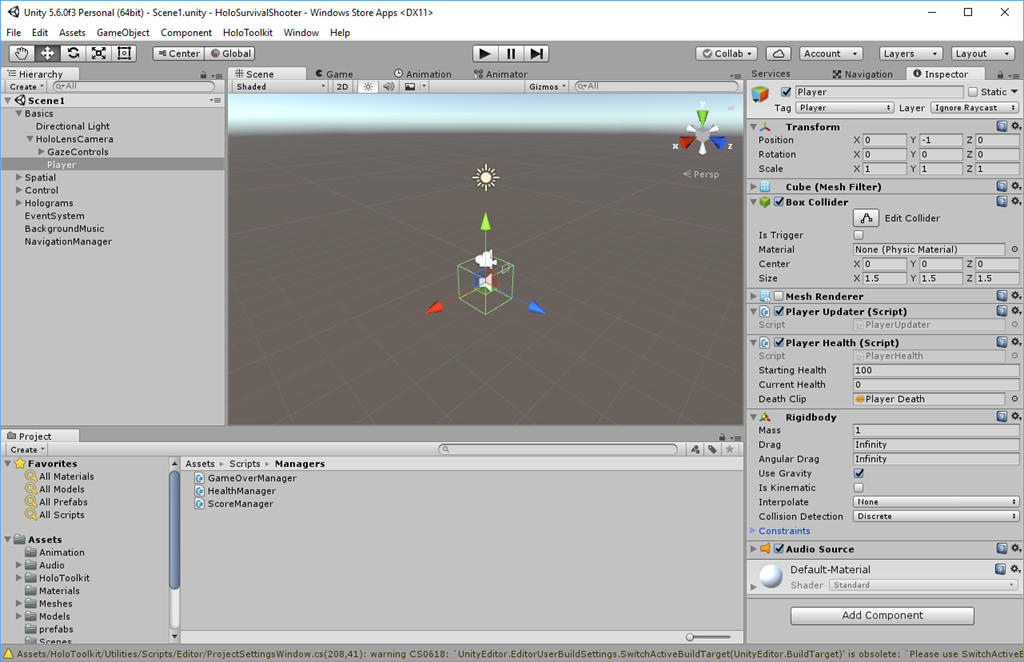Click search by label icon in Project
This screenshot has width=1024, height=662.
[x=712, y=449]
